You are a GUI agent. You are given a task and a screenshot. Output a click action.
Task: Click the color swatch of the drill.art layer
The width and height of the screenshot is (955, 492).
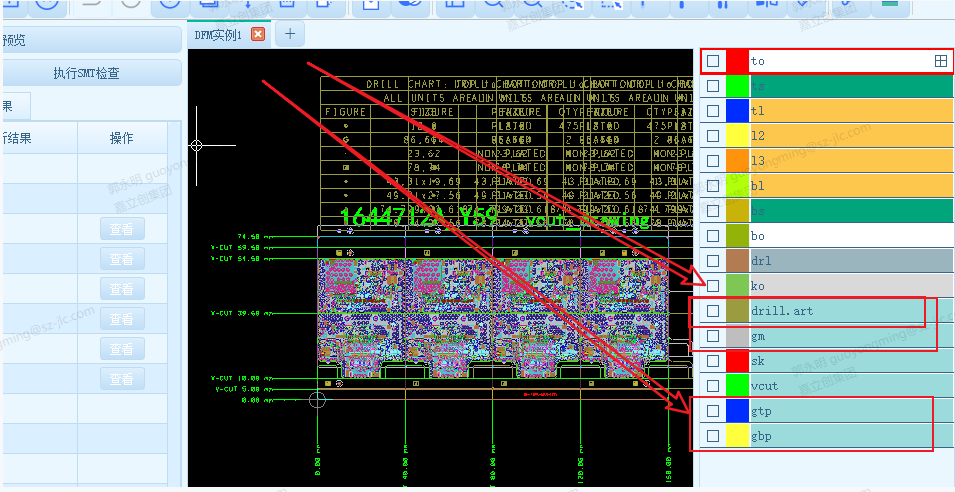pos(737,311)
